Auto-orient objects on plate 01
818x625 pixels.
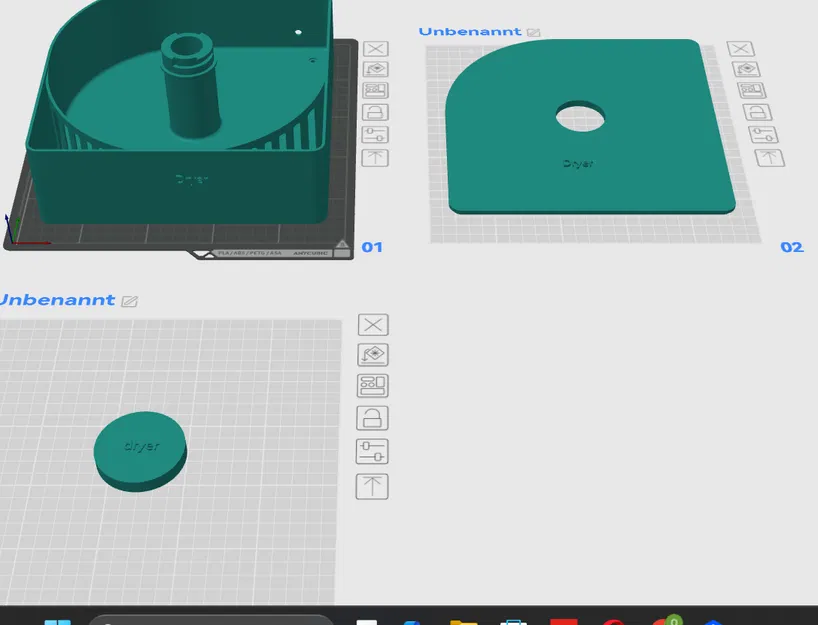376,69
